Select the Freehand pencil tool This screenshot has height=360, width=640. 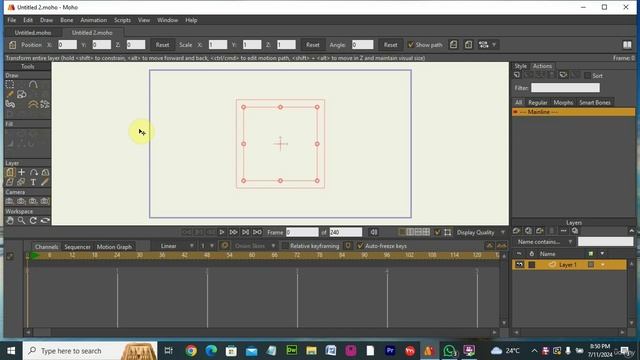tap(10, 95)
